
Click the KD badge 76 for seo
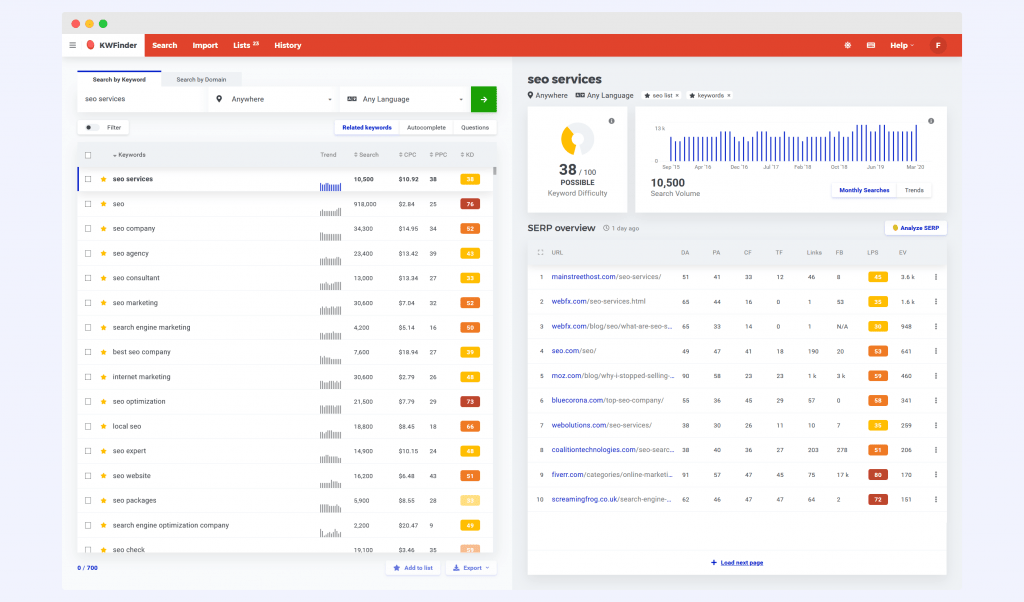(x=470, y=204)
